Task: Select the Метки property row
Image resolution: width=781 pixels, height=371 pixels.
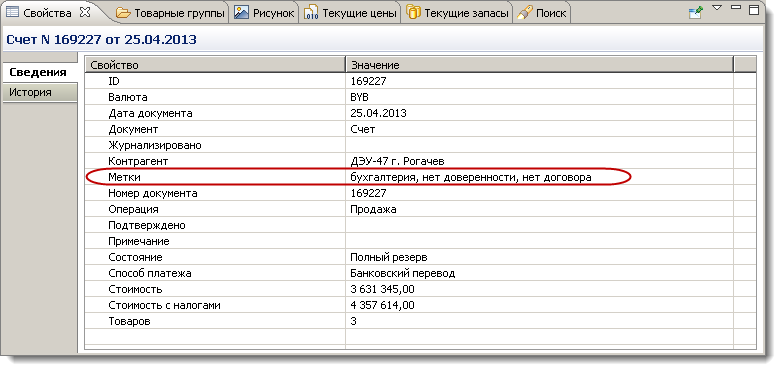Action: 420,177
